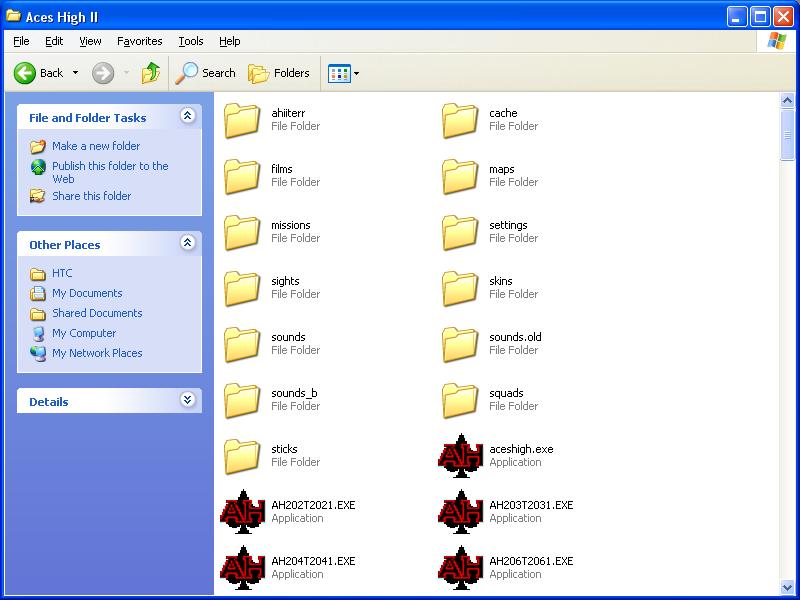Click the Views toolbar icon
The width and height of the screenshot is (800, 600).
(339, 73)
